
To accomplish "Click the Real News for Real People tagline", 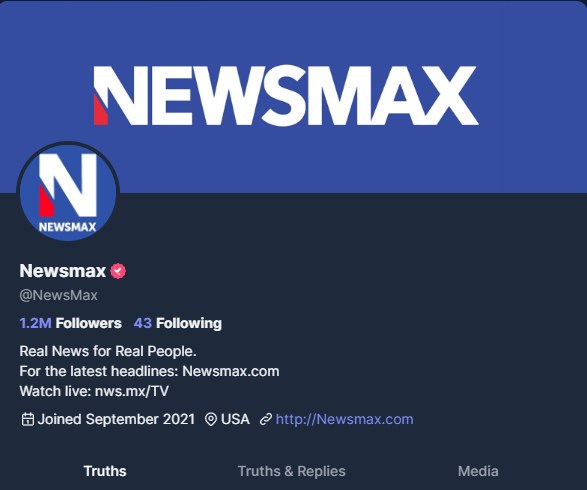I will click(108, 351).
